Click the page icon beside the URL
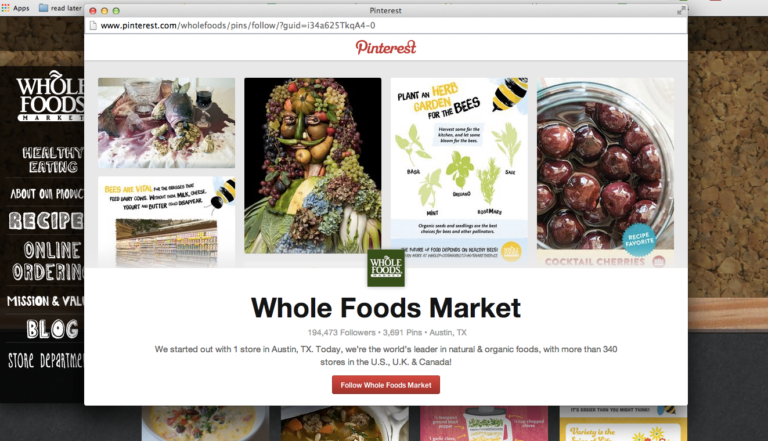The height and width of the screenshot is (441, 768). tap(93, 25)
